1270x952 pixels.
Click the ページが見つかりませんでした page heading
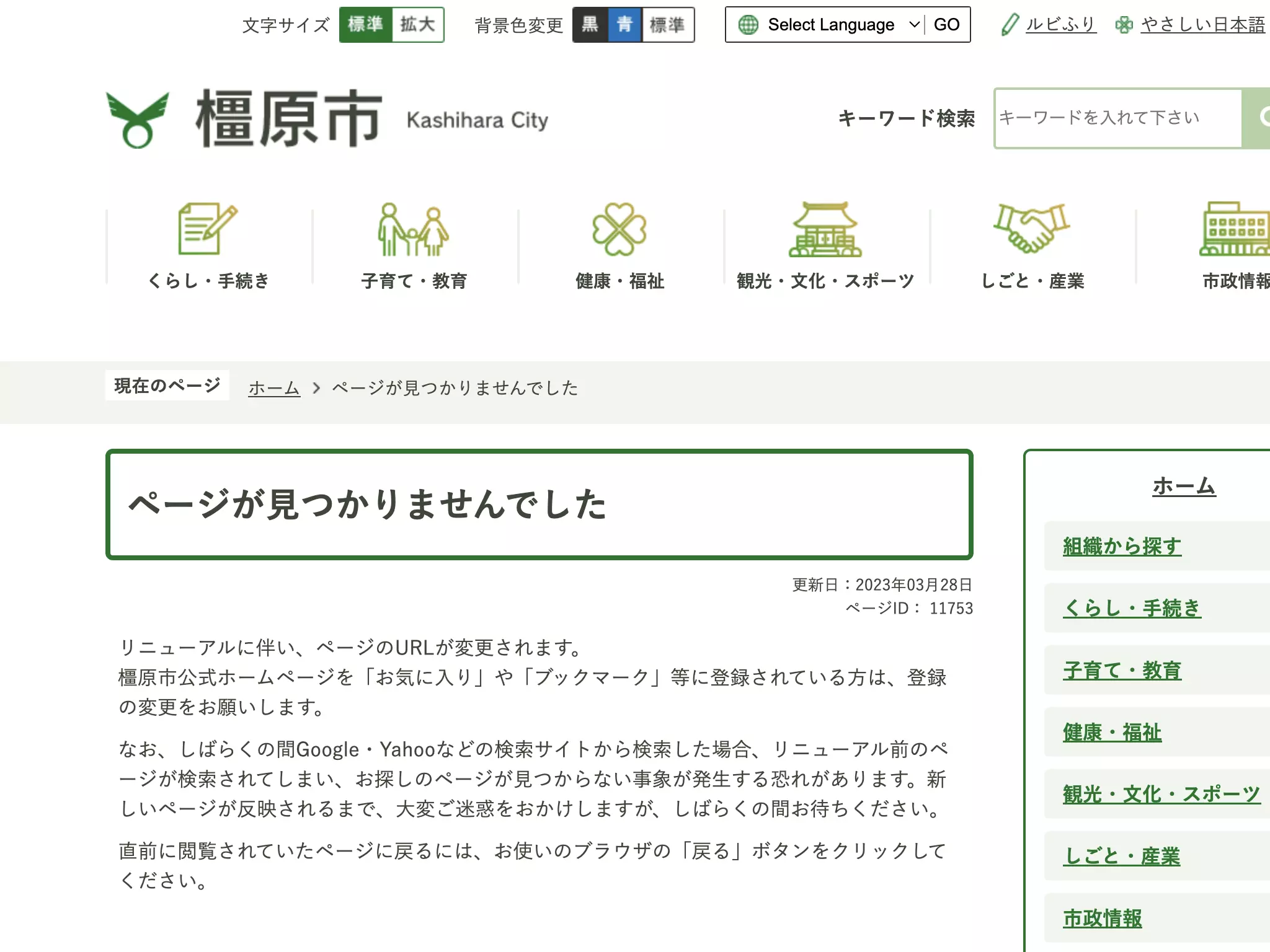tap(367, 504)
